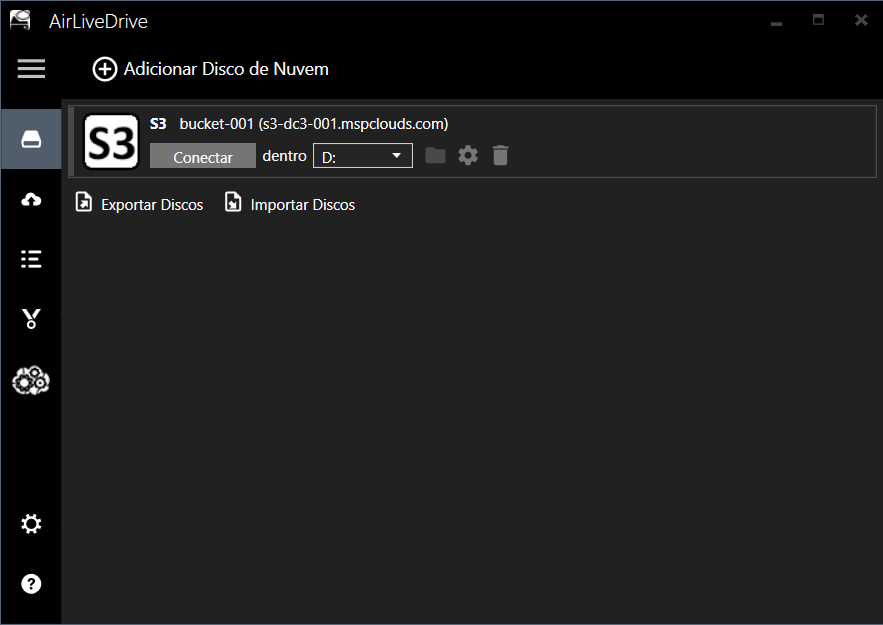Screen dimensions: 883x625
Task: Open S3 disk settings gear icon
Action: pos(468,155)
